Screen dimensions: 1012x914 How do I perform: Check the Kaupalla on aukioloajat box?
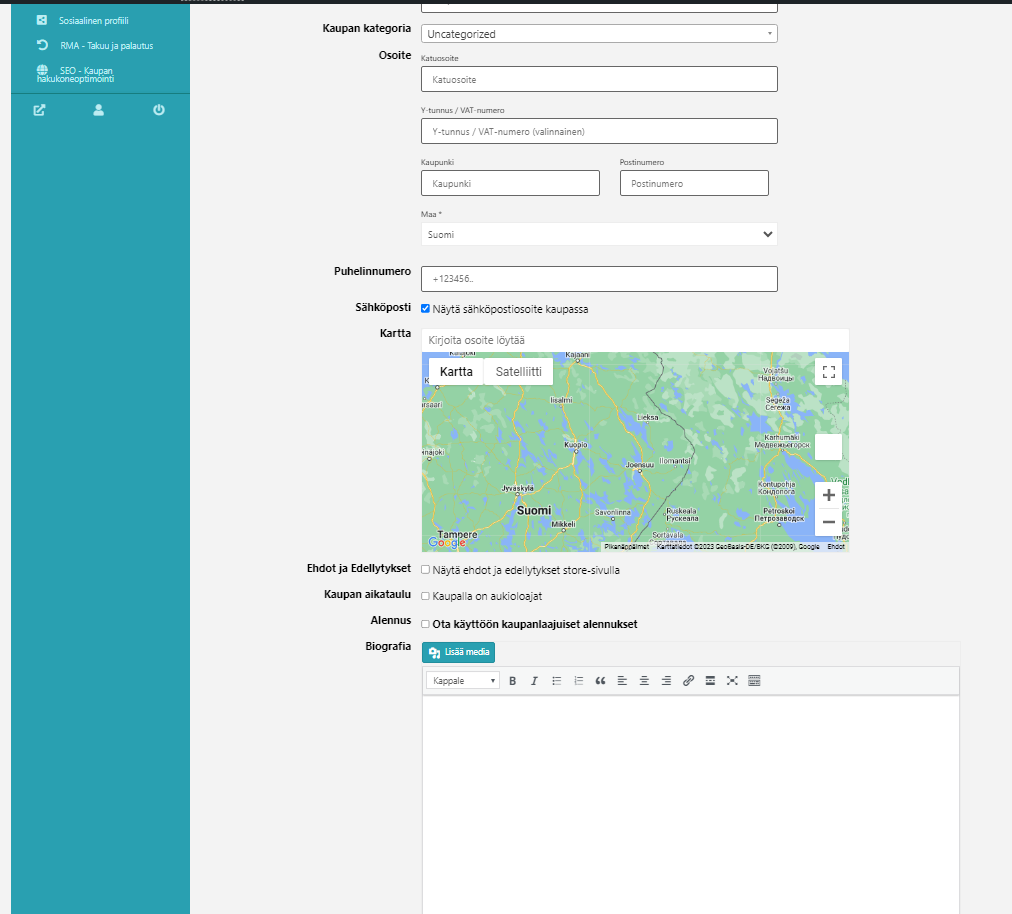pos(426,596)
